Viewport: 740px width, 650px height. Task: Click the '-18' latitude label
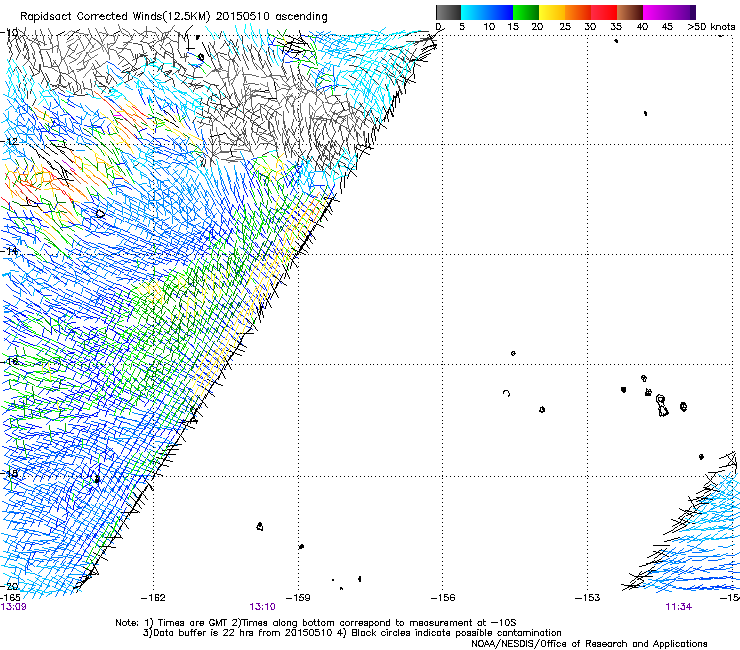[x=9, y=473]
